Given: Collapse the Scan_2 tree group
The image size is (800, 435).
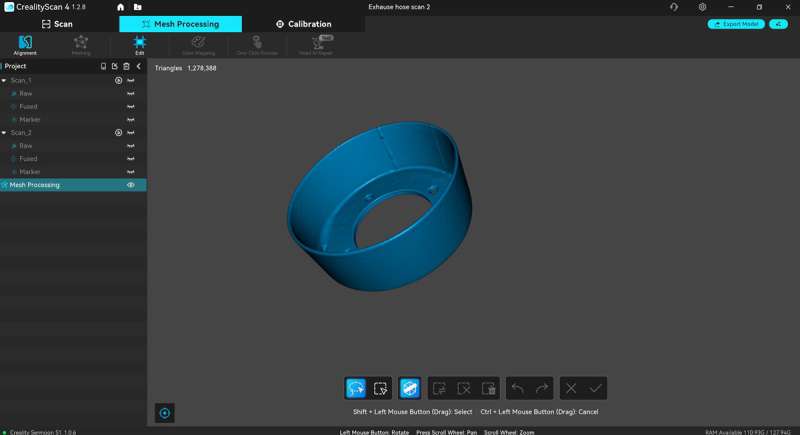Looking at the screenshot, I should tap(4, 132).
